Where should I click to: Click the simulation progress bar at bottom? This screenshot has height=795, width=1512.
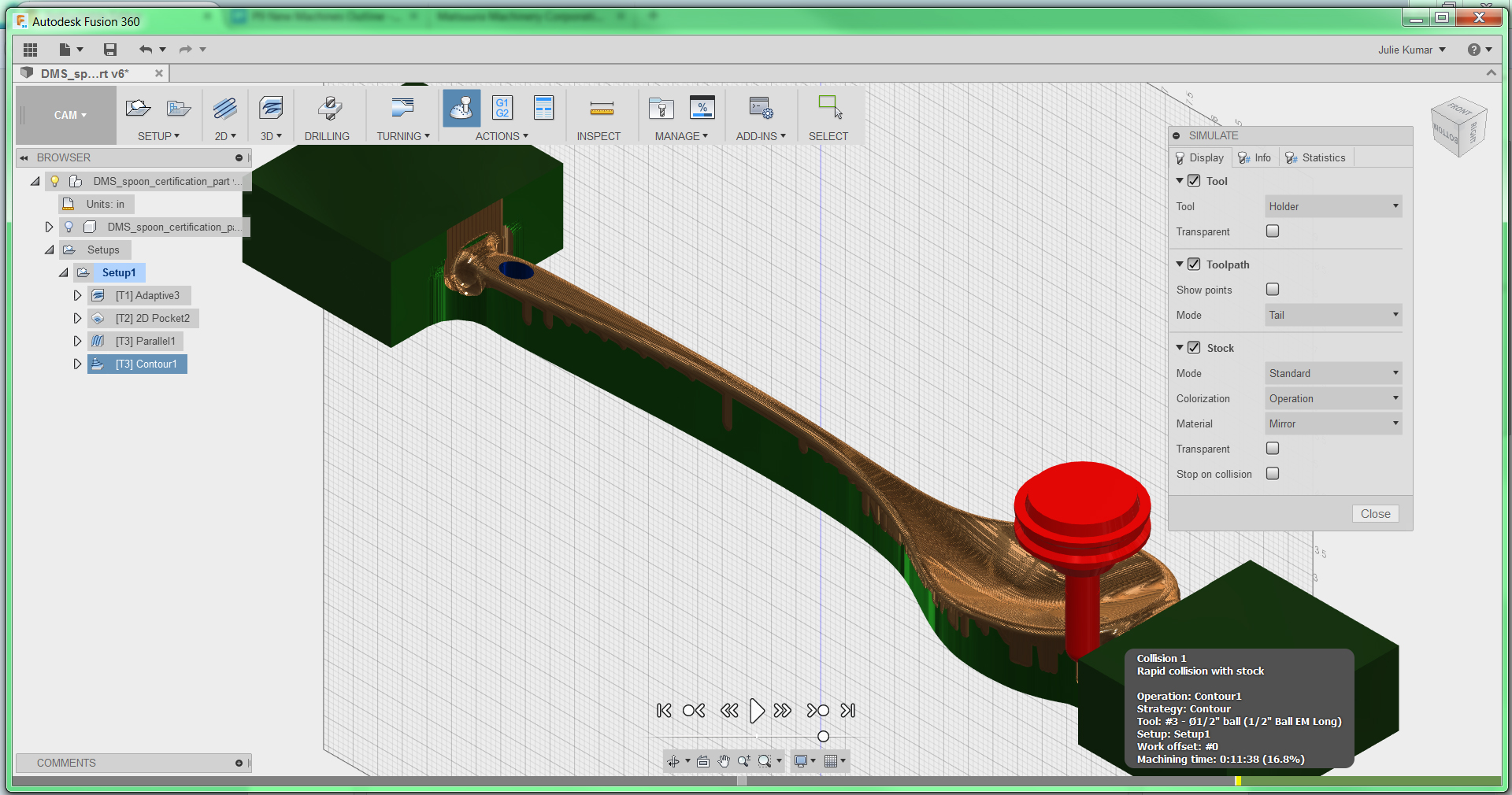(756, 782)
